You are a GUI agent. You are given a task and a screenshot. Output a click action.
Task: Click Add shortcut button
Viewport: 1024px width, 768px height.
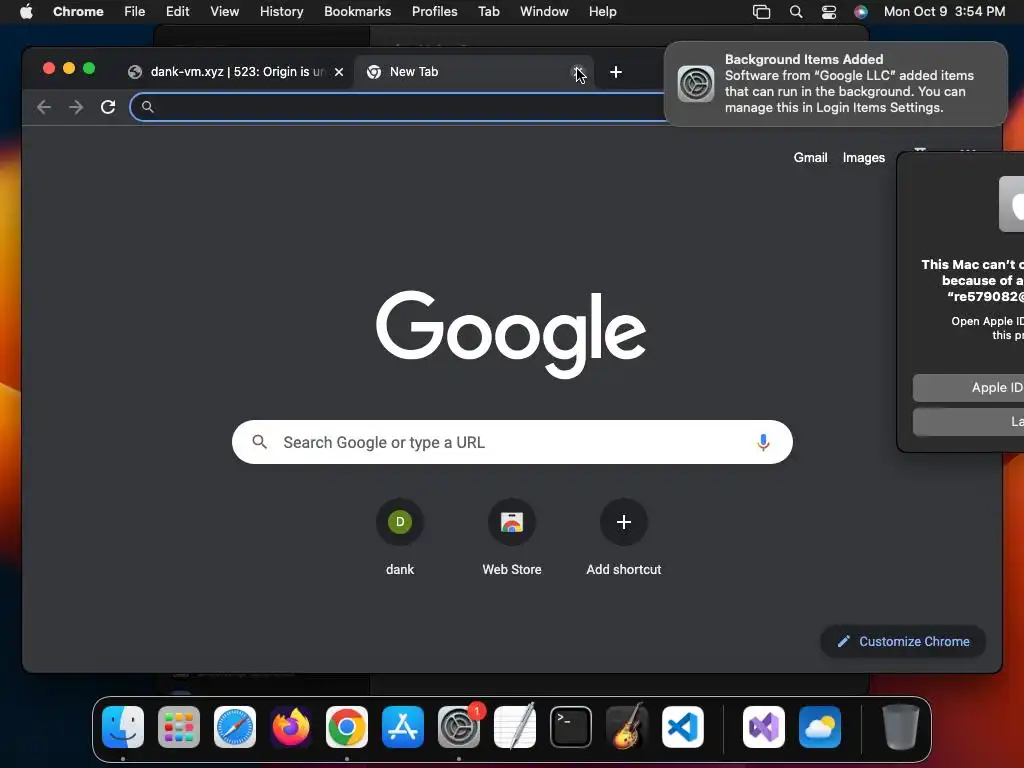pyautogui.click(x=624, y=537)
